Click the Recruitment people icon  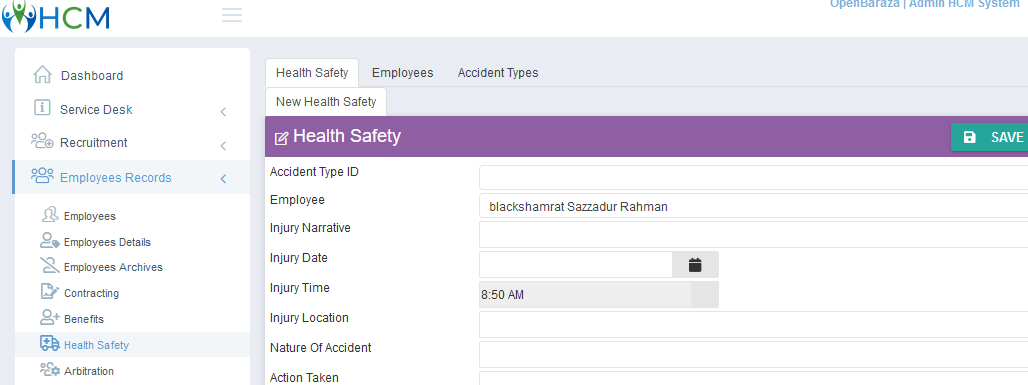[43, 141]
